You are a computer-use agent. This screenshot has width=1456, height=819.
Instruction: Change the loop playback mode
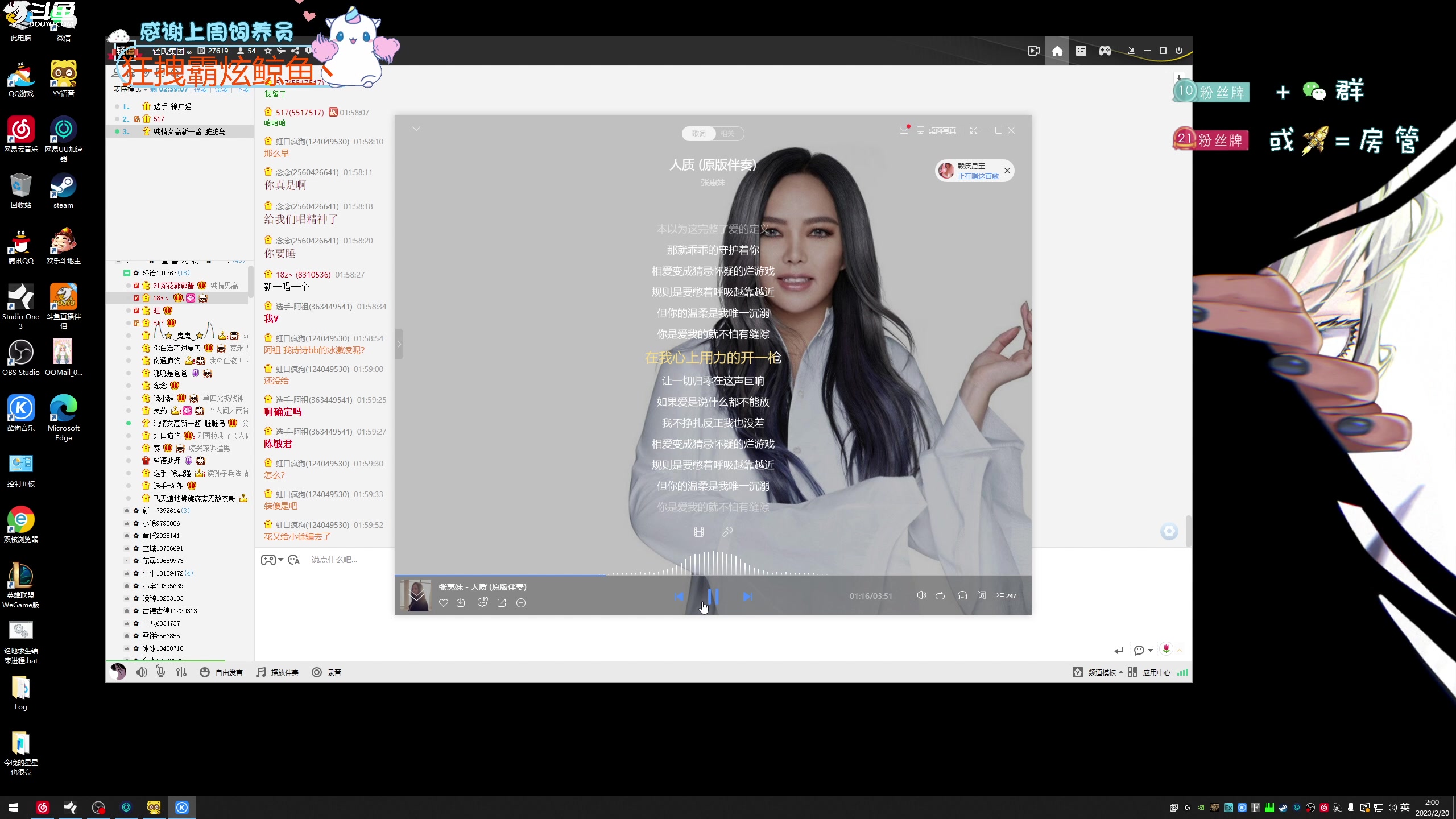(940, 596)
